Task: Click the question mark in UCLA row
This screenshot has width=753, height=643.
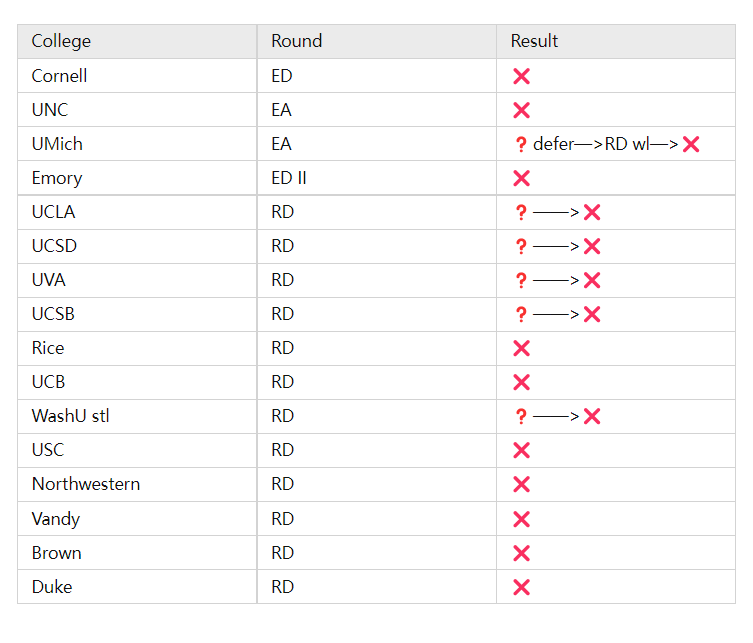Action: coord(521,212)
